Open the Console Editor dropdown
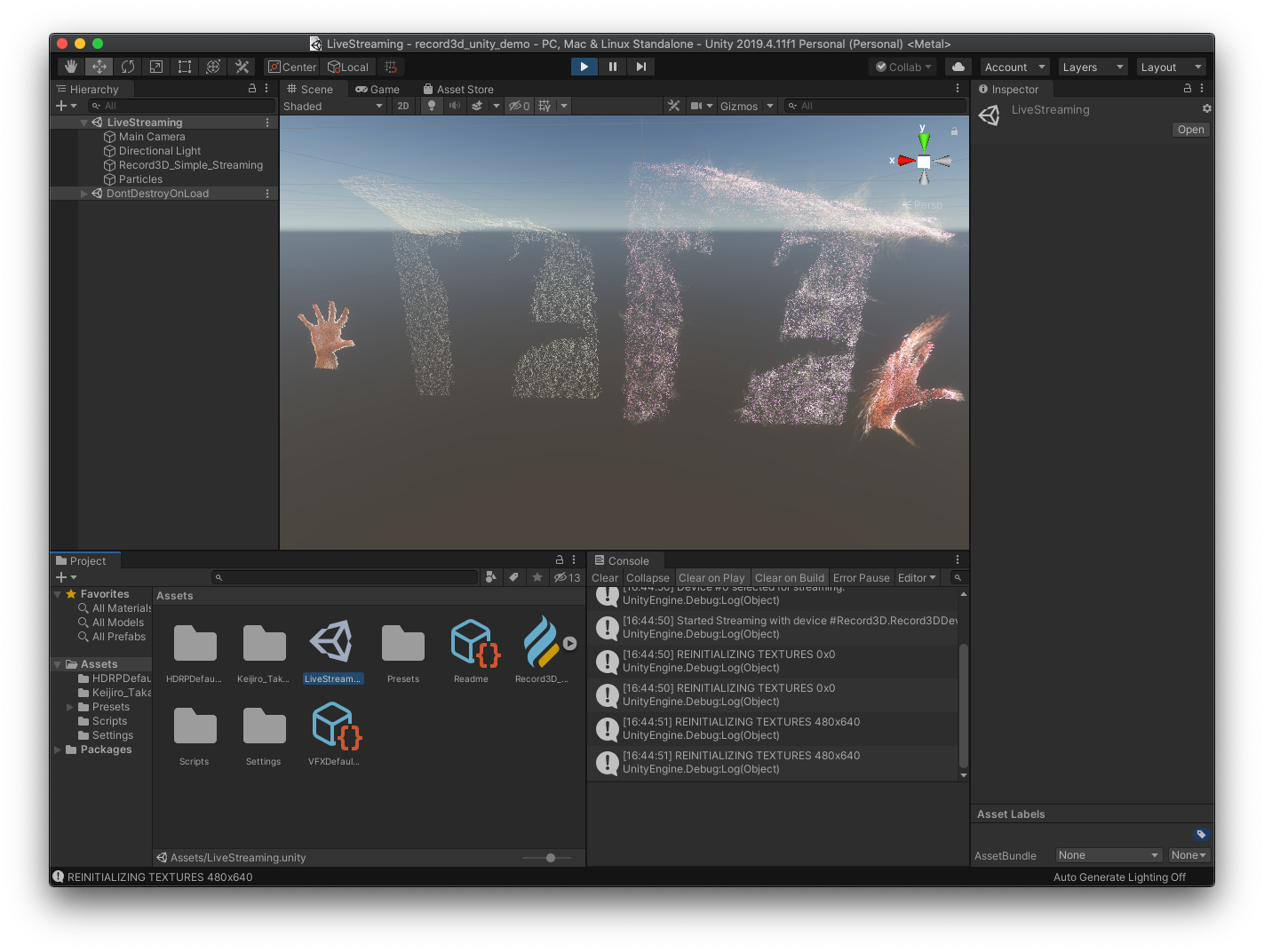The width and height of the screenshot is (1264, 952). [x=917, y=578]
